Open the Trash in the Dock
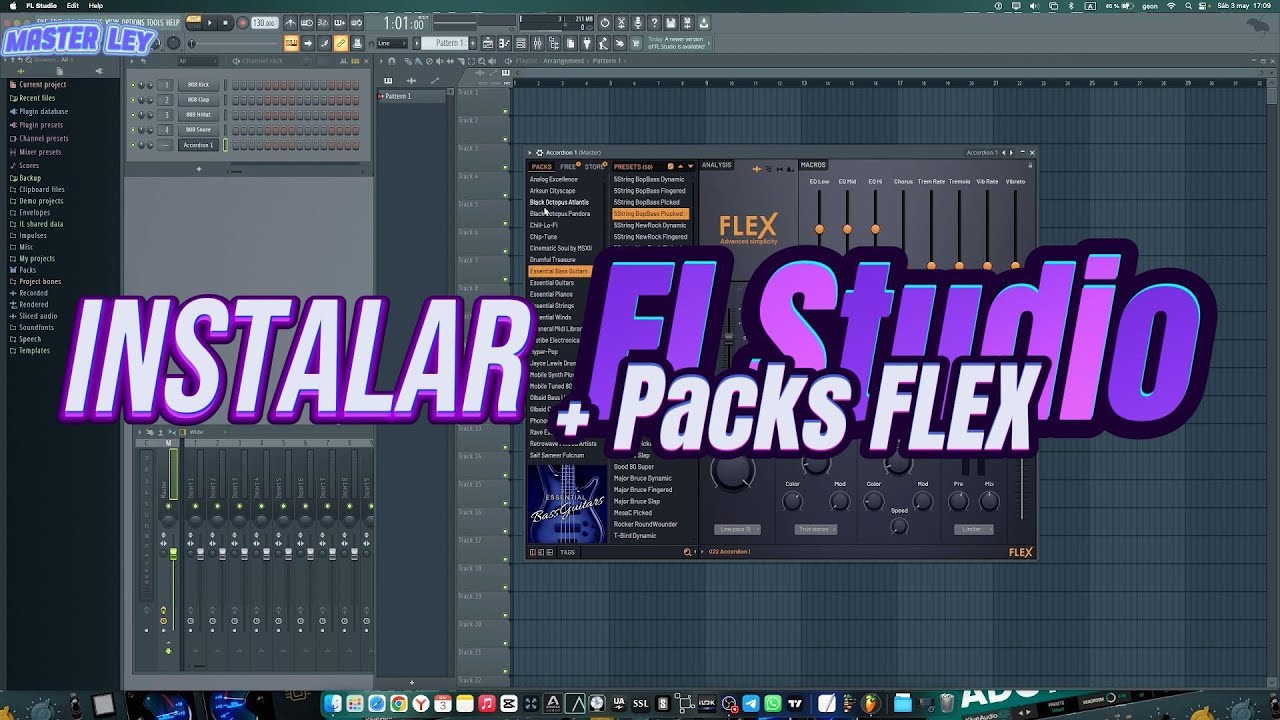1280x720 pixels. [947, 704]
